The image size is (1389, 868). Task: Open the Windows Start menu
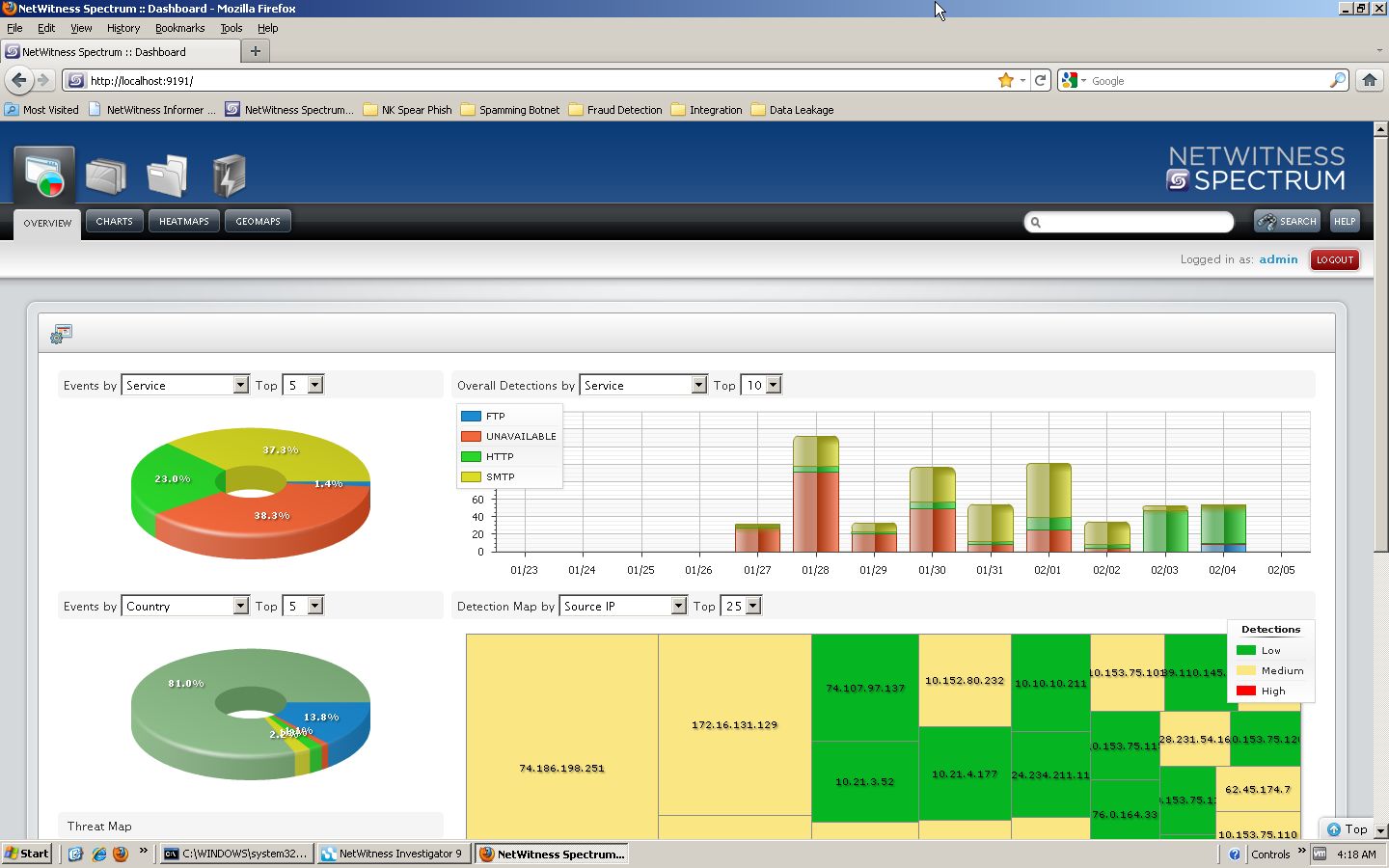pyautogui.click(x=27, y=854)
